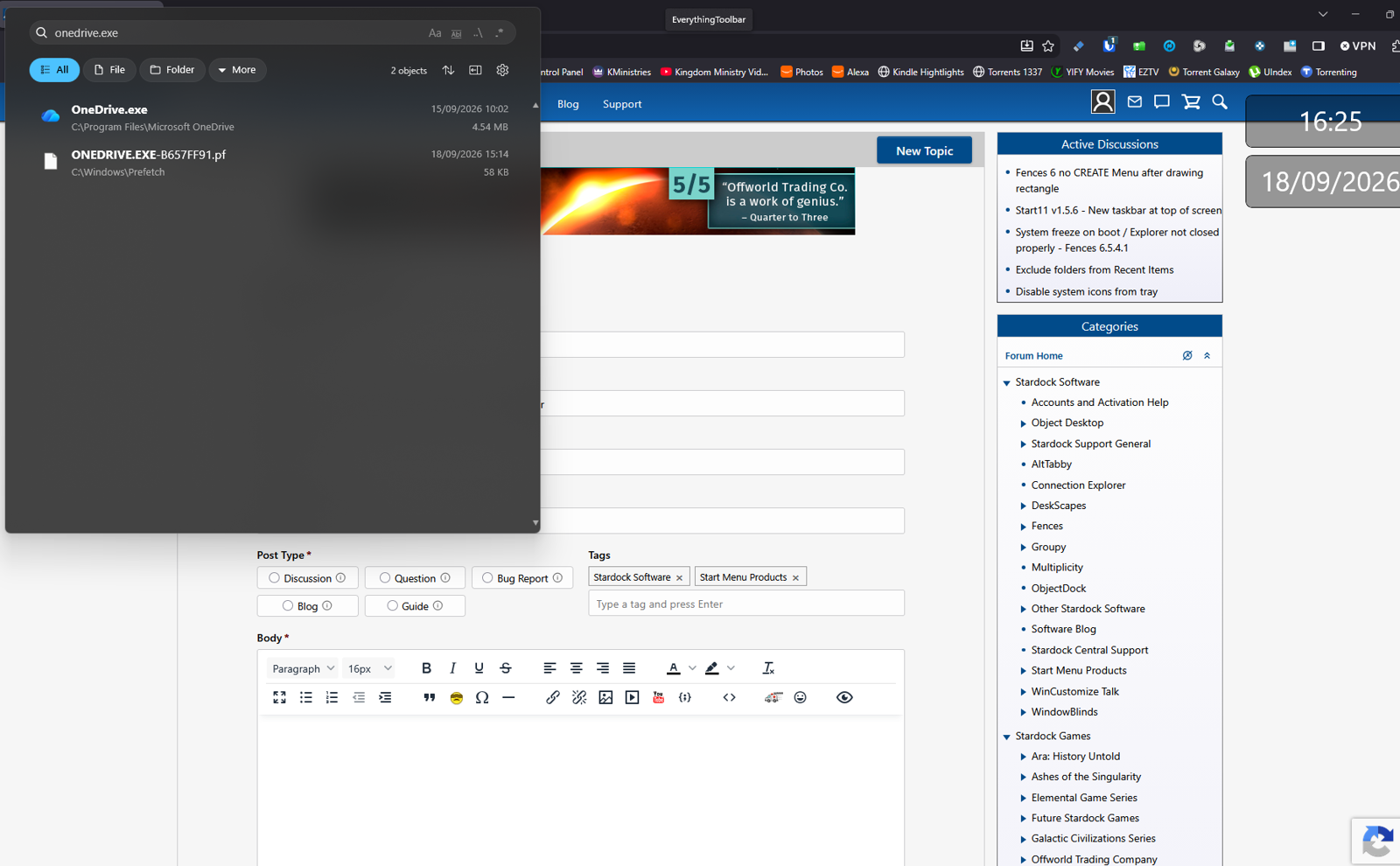Screen dimensions: 1400x866
Task: Open the emoji picker in editor
Action: click(800, 697)
